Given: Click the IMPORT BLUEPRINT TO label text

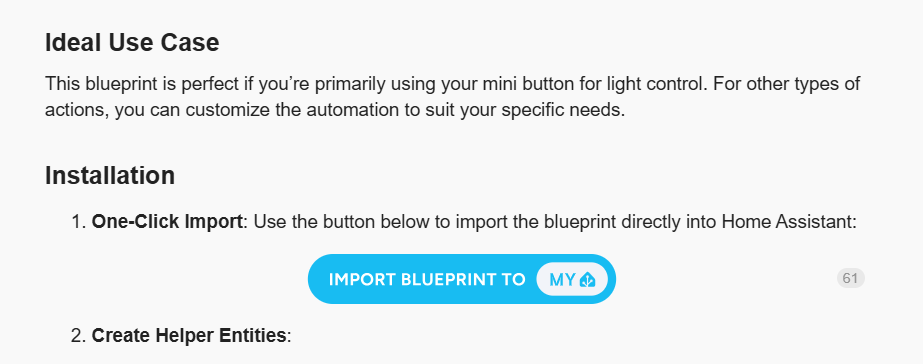Looking at the screenshot, I should tap(427, 279).
